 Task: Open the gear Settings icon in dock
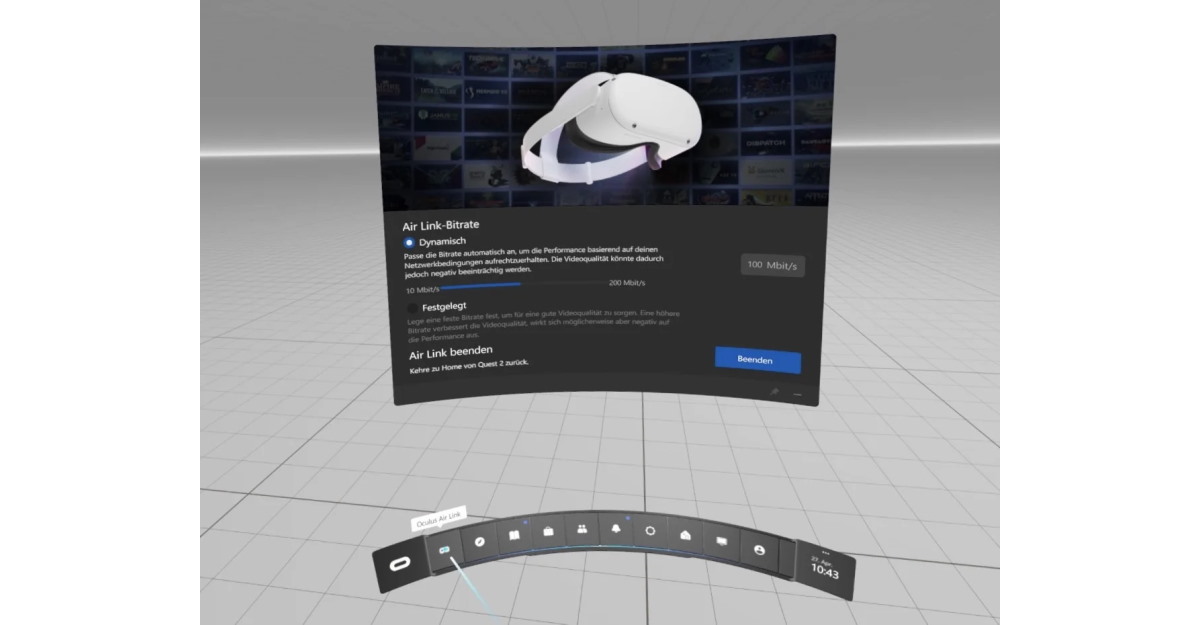(650, 531)
